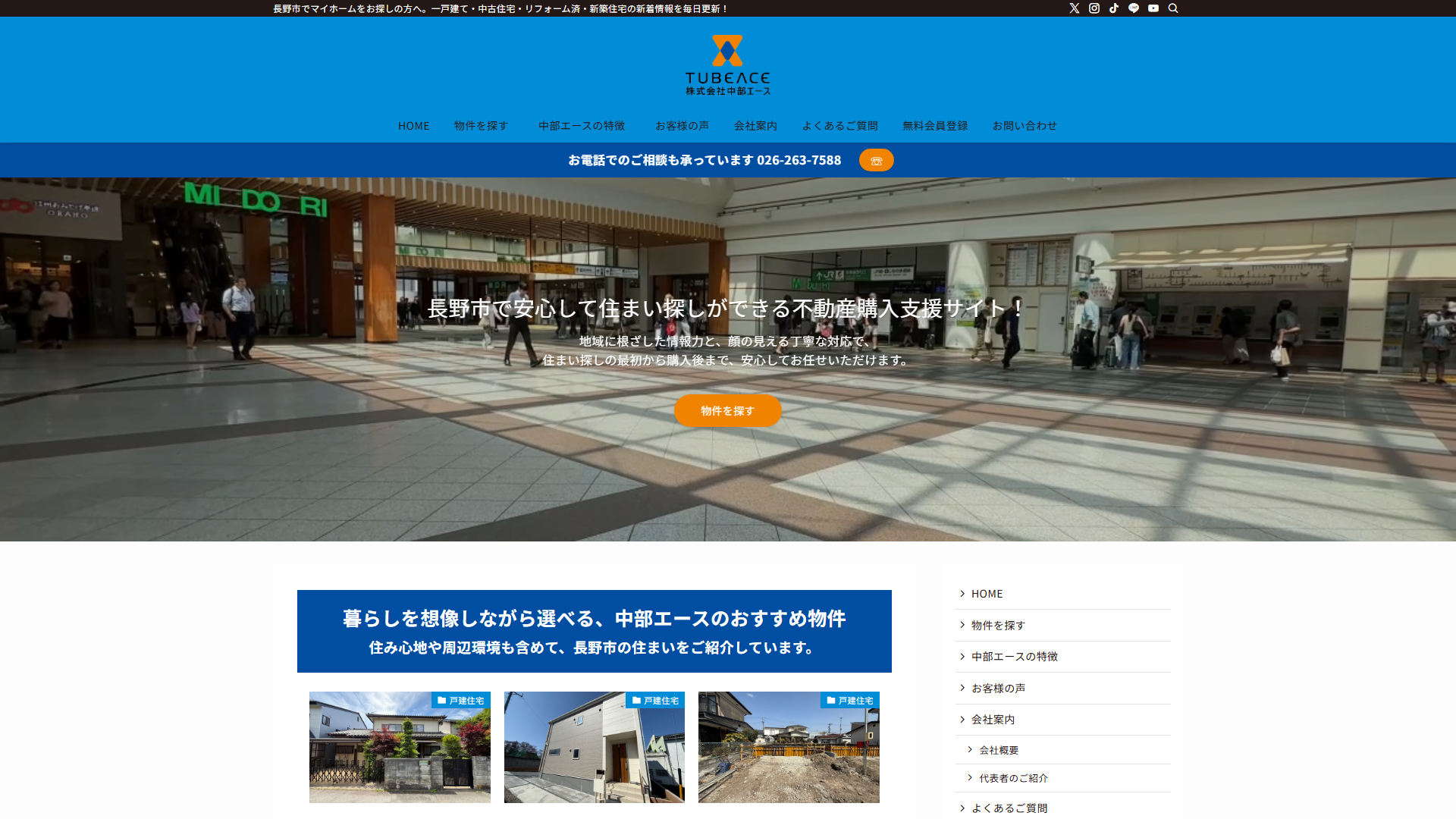Screen dimensions: 1456x819
Task: Open the TikTok icon in top bar
Action: (x=1114, y=8)
